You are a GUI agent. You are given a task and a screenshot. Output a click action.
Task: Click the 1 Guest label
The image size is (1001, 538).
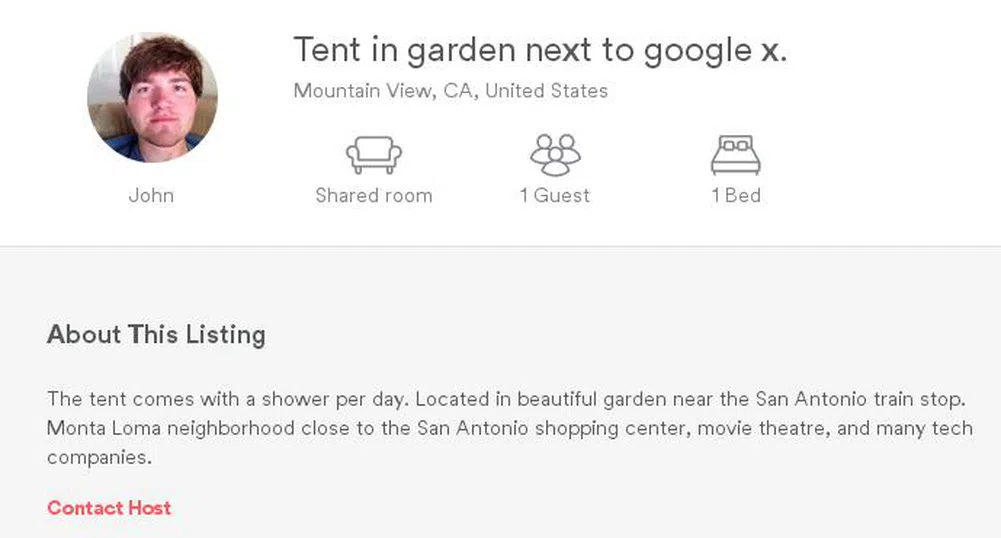click(555, 196)
